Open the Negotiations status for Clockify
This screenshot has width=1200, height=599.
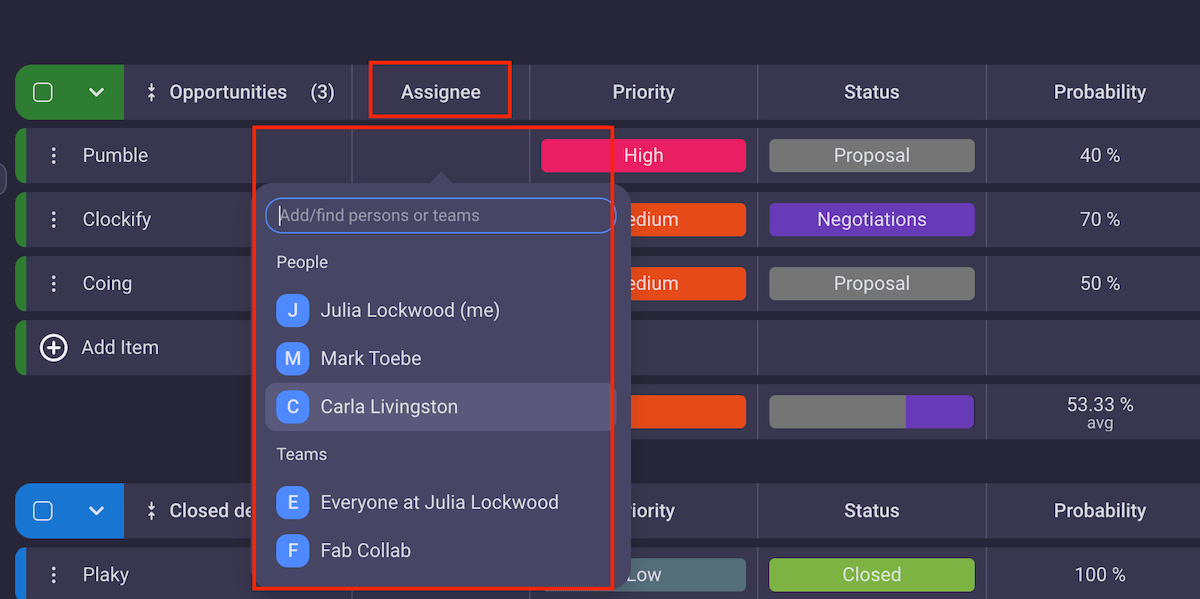click(x=871, y=220)
